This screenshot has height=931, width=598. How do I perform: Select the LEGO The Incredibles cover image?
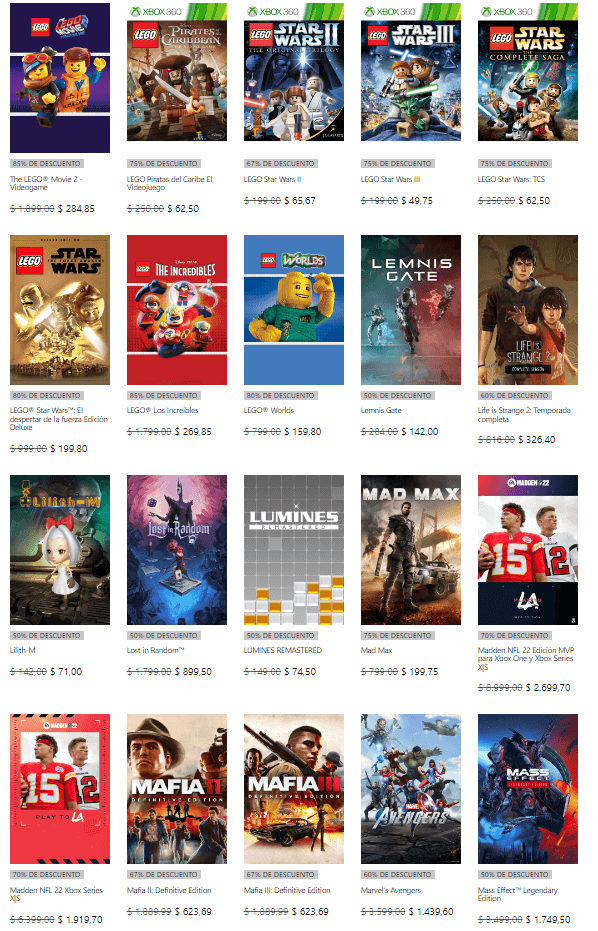coord(176,310)
